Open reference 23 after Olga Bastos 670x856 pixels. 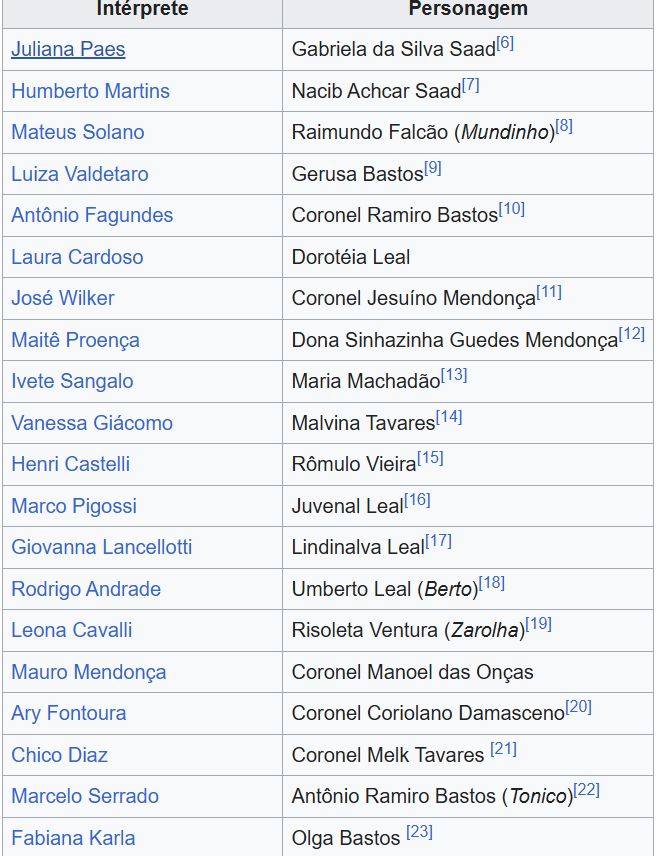(x=420, y=832)
